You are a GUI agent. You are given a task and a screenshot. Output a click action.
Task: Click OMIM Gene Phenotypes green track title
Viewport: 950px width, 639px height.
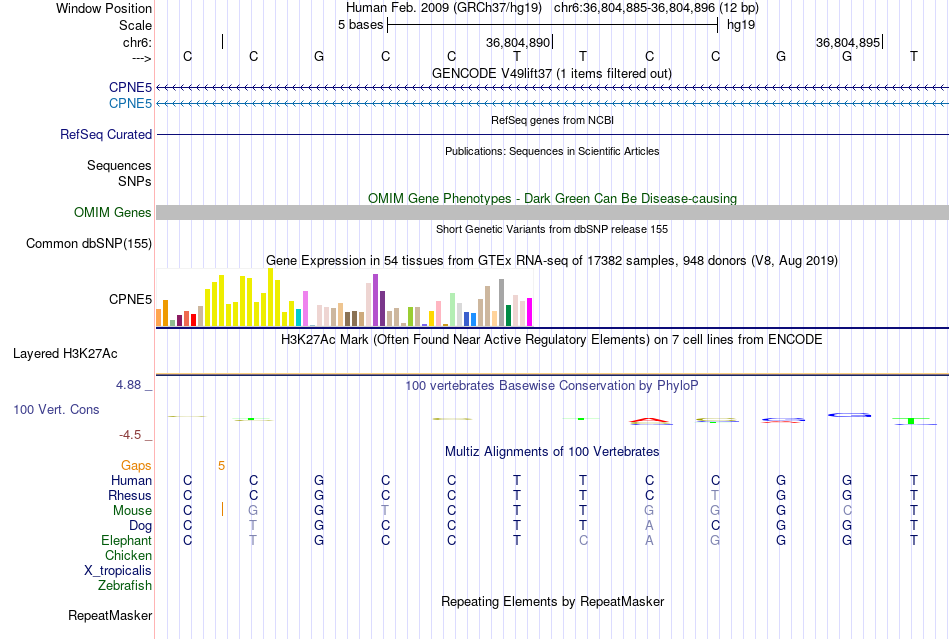[553, 198]
